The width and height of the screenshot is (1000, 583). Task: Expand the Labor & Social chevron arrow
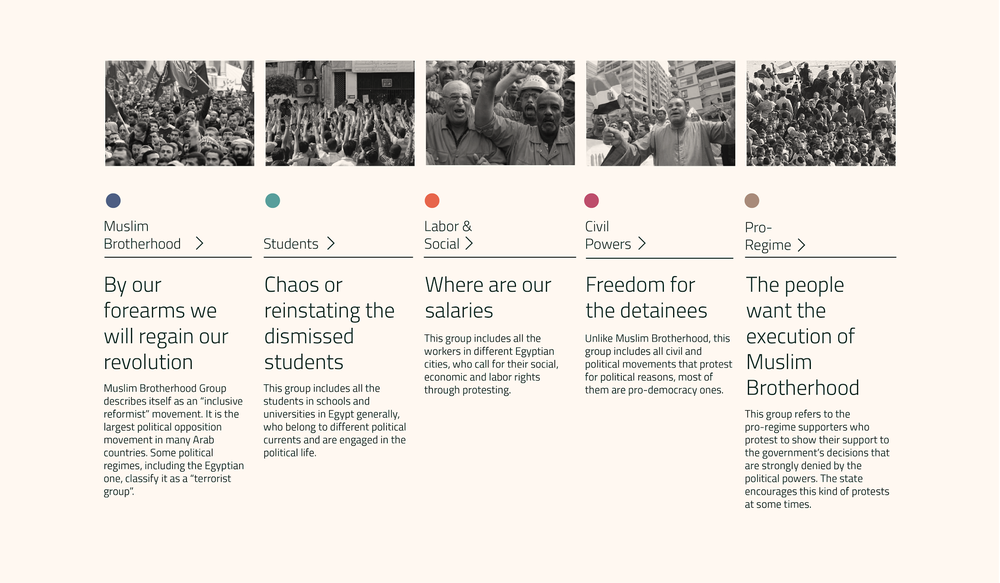point(469,243)
